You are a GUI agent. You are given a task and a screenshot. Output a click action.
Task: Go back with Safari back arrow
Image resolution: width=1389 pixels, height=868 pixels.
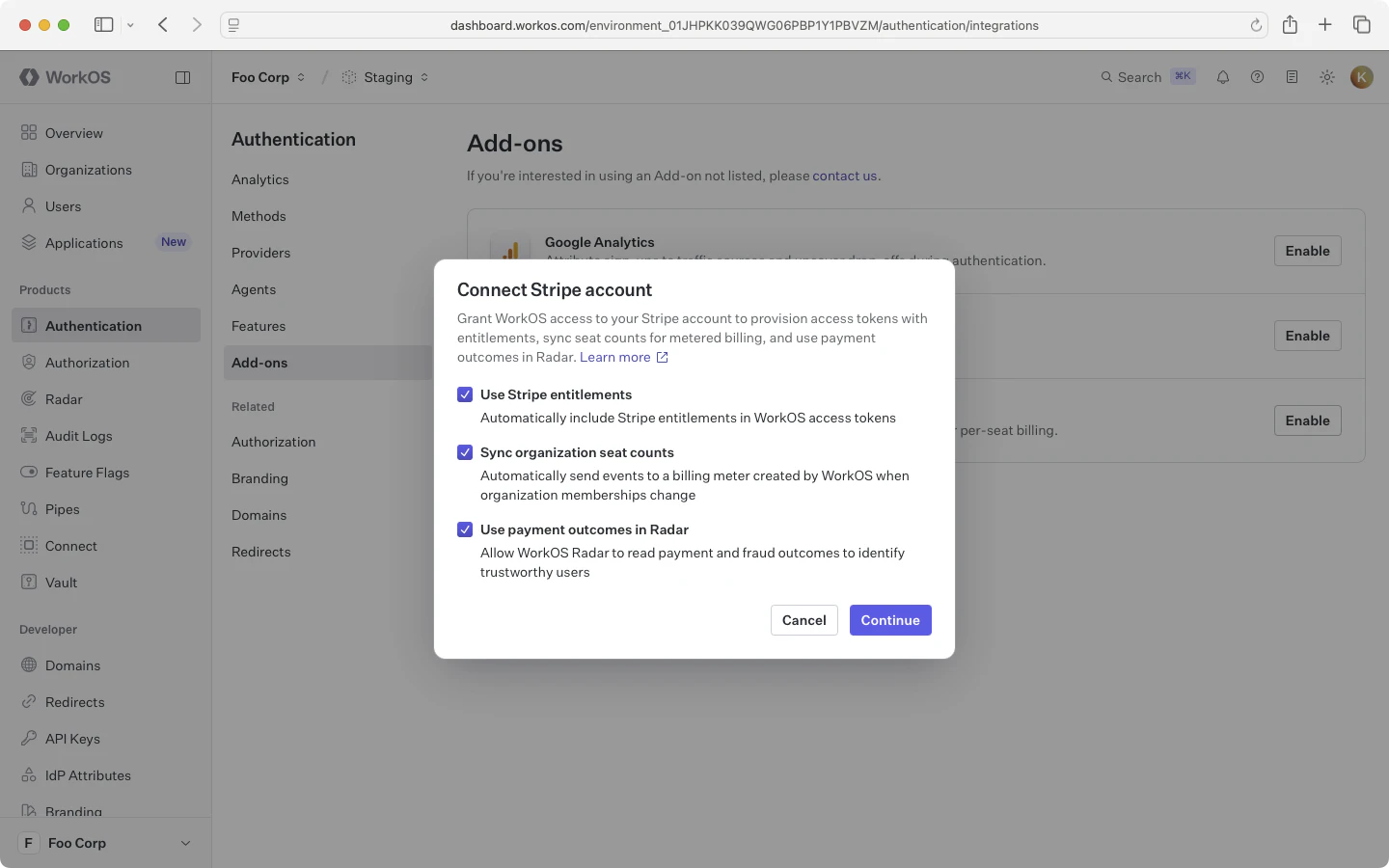coord(163,25)
